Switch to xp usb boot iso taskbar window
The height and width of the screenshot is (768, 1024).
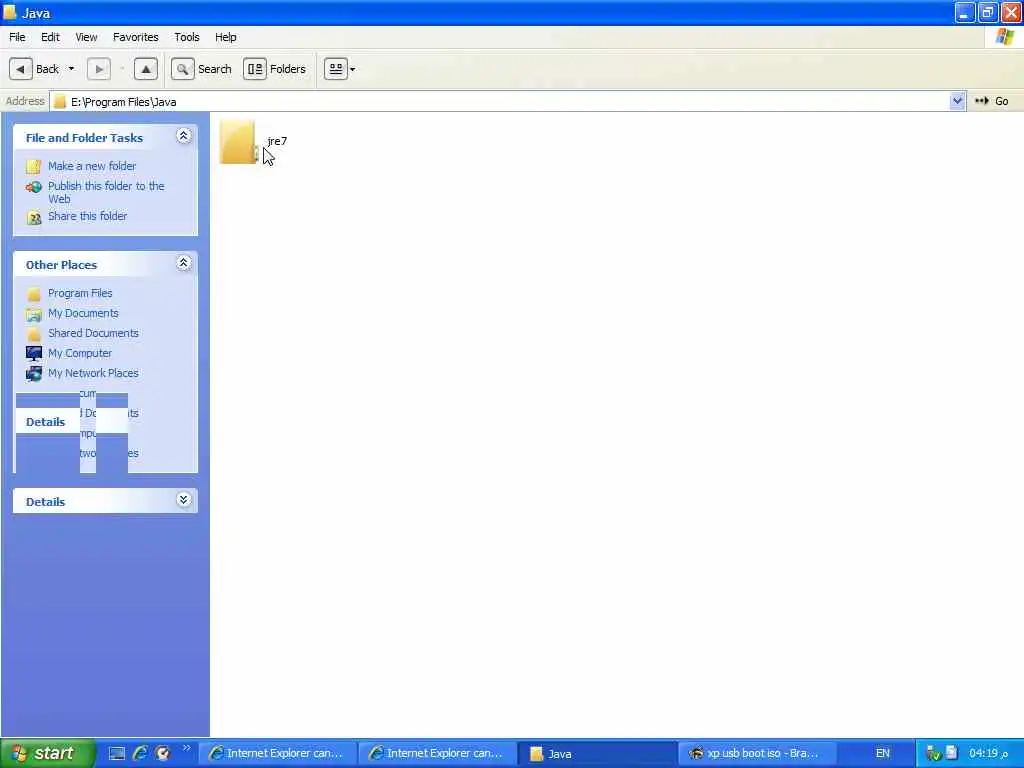click(757, 753)
